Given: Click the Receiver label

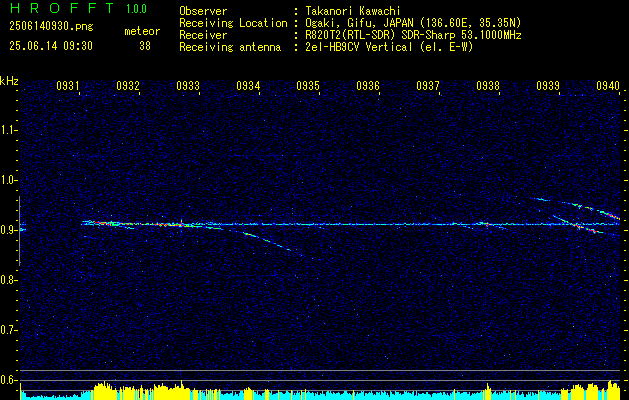Looking at the screenshot, I should [x=203, y=35].
